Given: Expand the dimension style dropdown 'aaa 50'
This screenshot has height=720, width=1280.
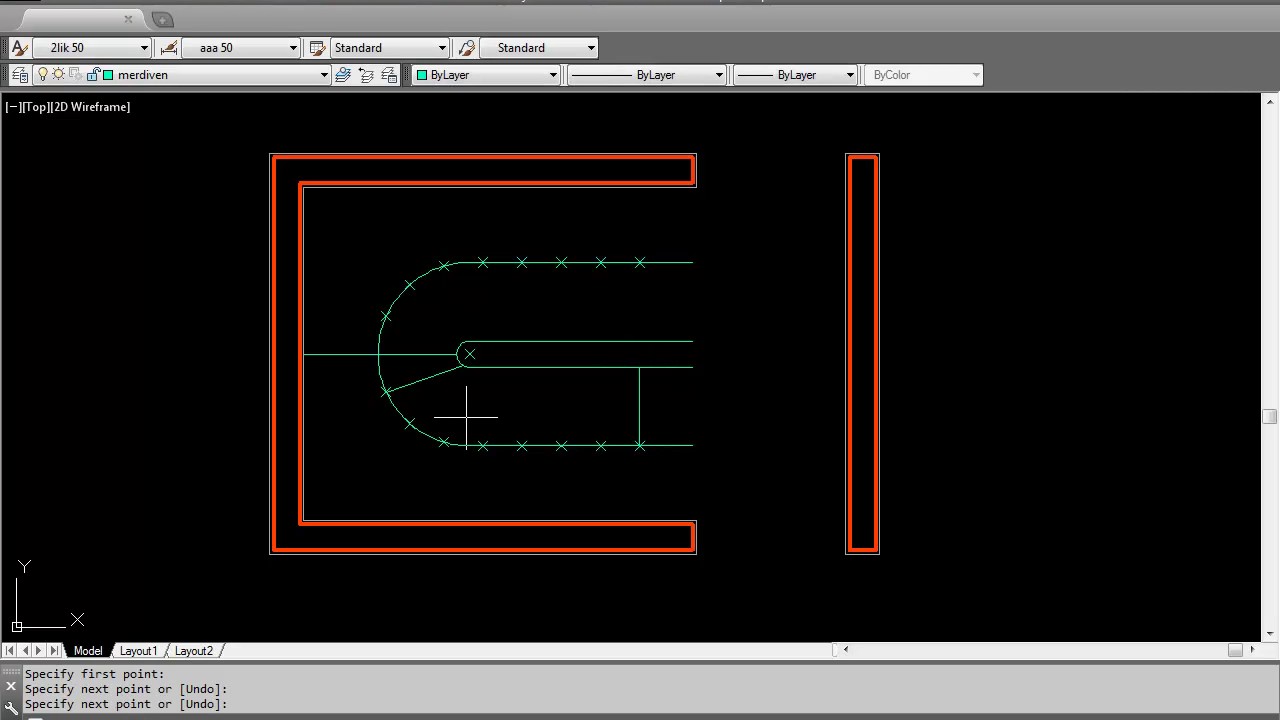Looking at the screenshot, I should point(293,48).
